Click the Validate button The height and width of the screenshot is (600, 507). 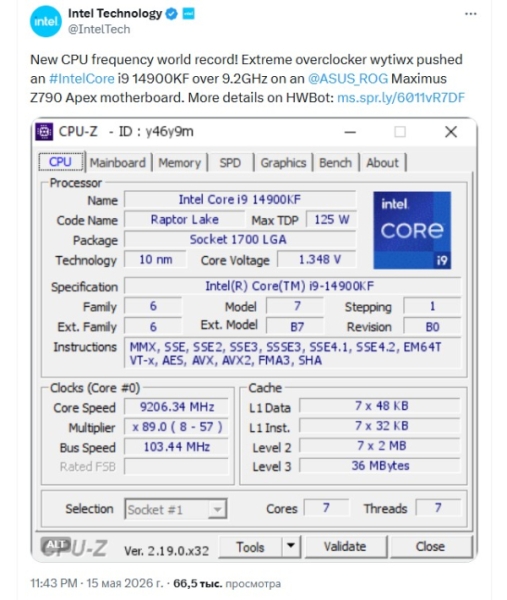[x=345, y=546]
